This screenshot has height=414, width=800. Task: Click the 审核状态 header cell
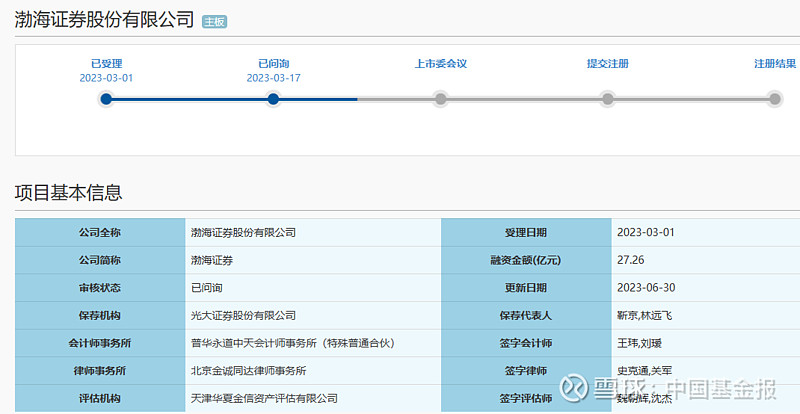click(100, 288)
